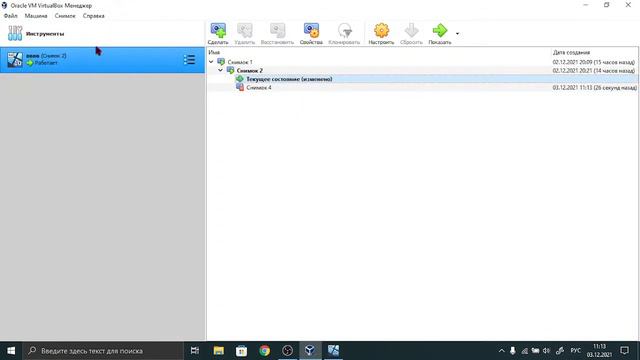Open Task View on taskbar
Screen dimensions: 640x360
(195, 351)
